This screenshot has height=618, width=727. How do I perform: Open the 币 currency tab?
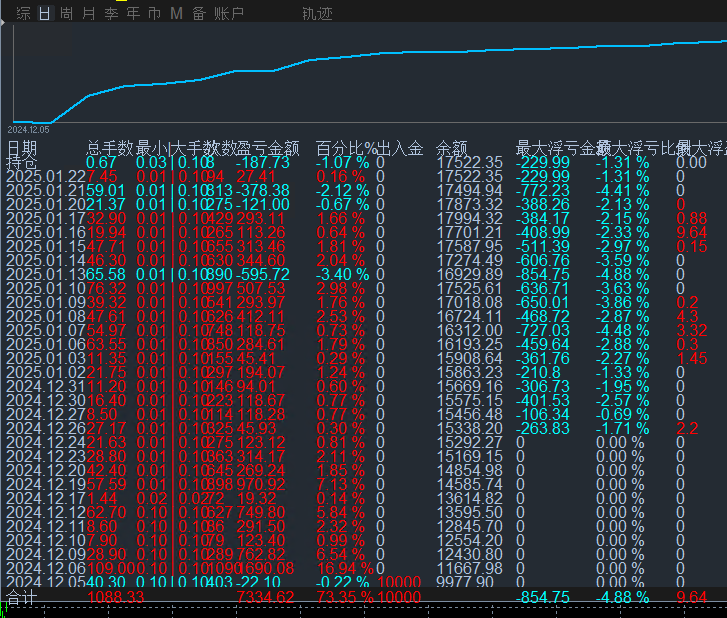(x=154, y=14)
